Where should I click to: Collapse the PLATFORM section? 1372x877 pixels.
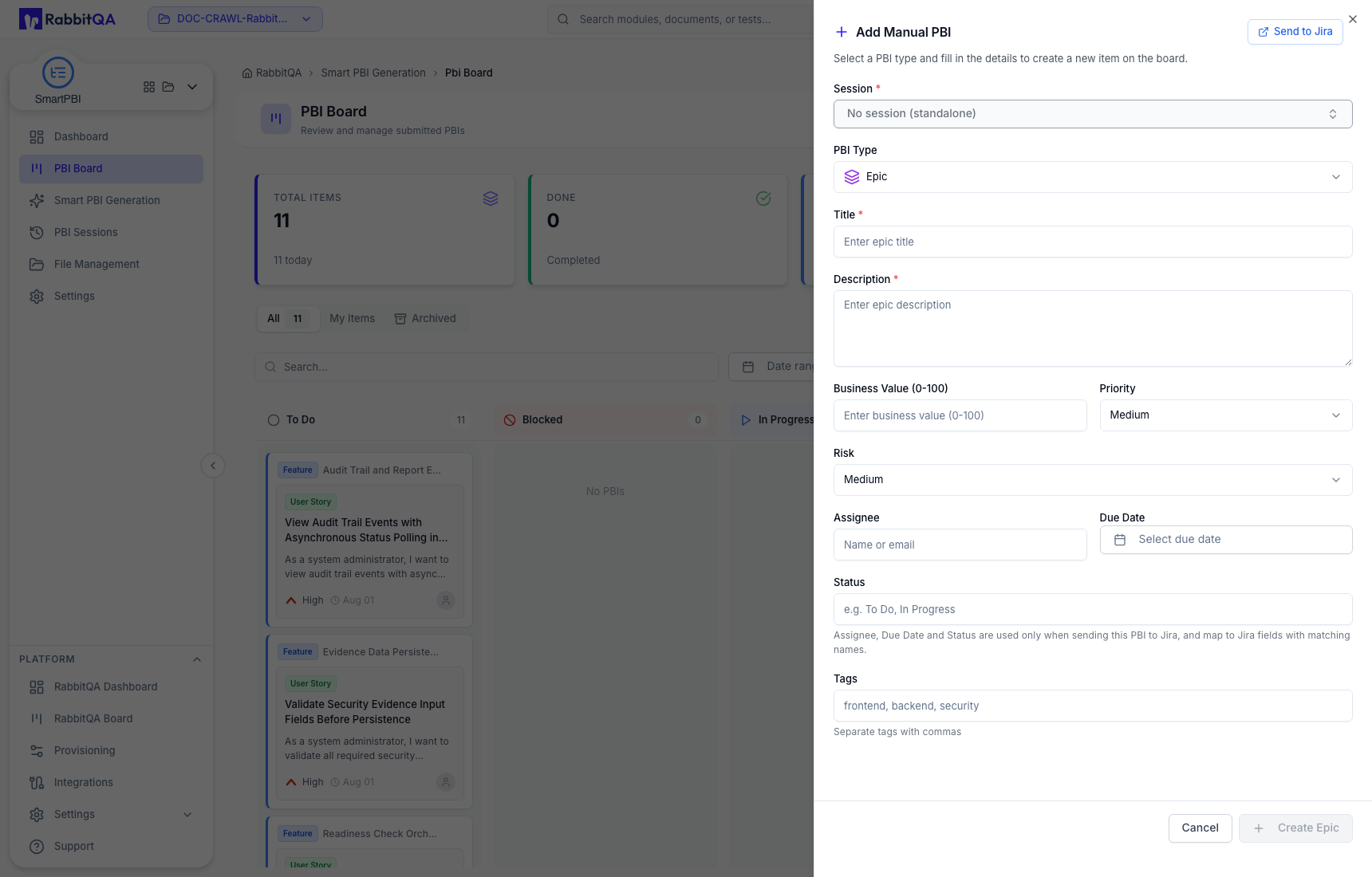point(197,659)
